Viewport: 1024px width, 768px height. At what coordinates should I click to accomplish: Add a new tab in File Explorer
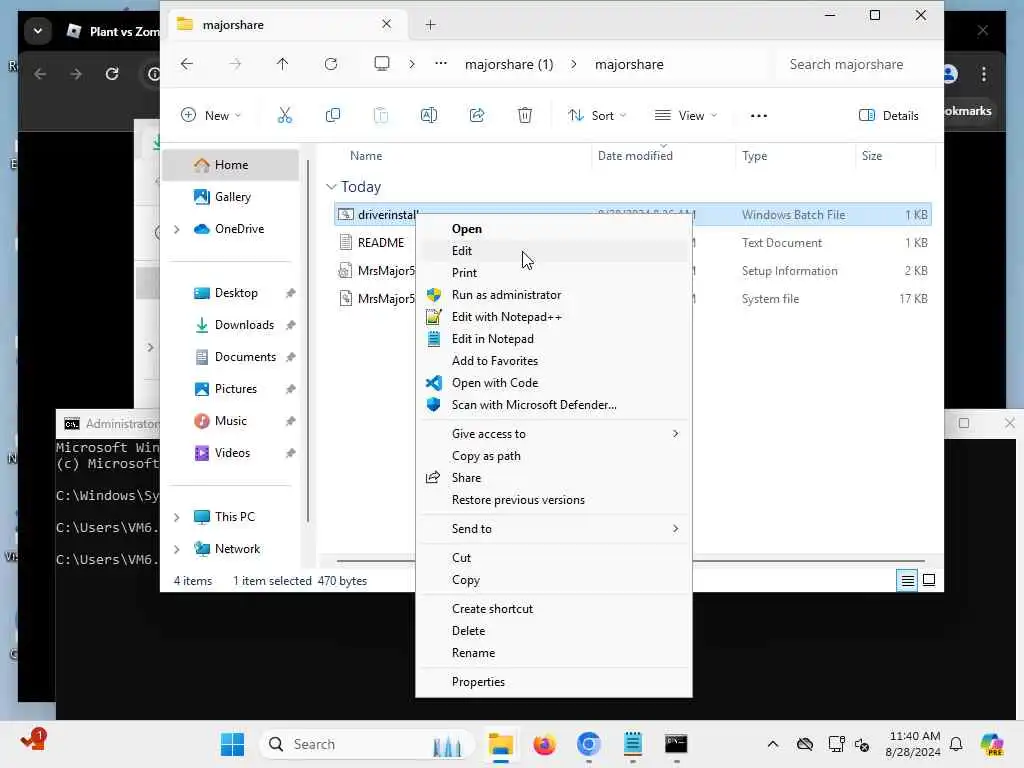click(430, 25)
